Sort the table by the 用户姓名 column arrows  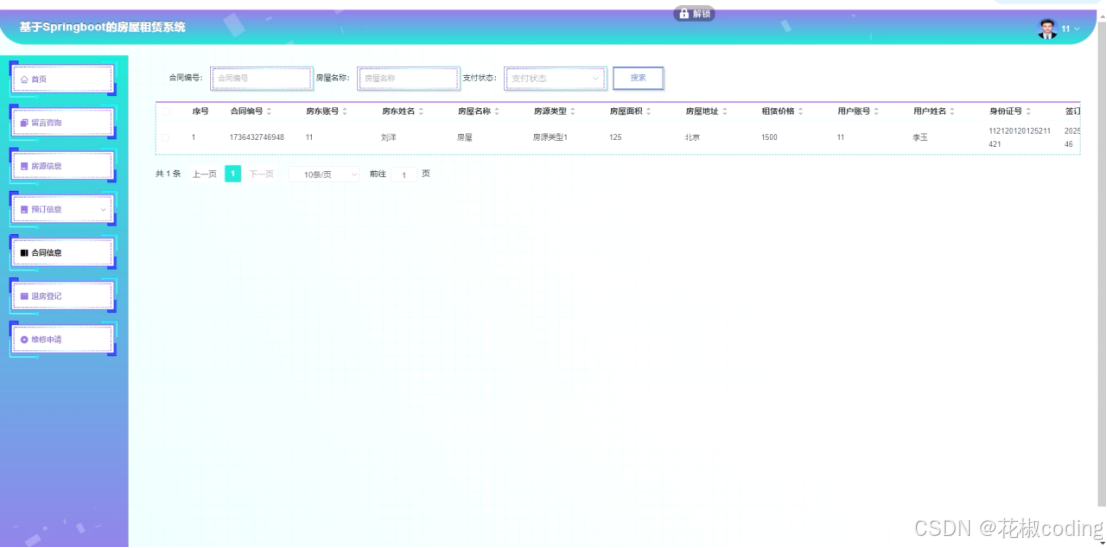[952, 112]
